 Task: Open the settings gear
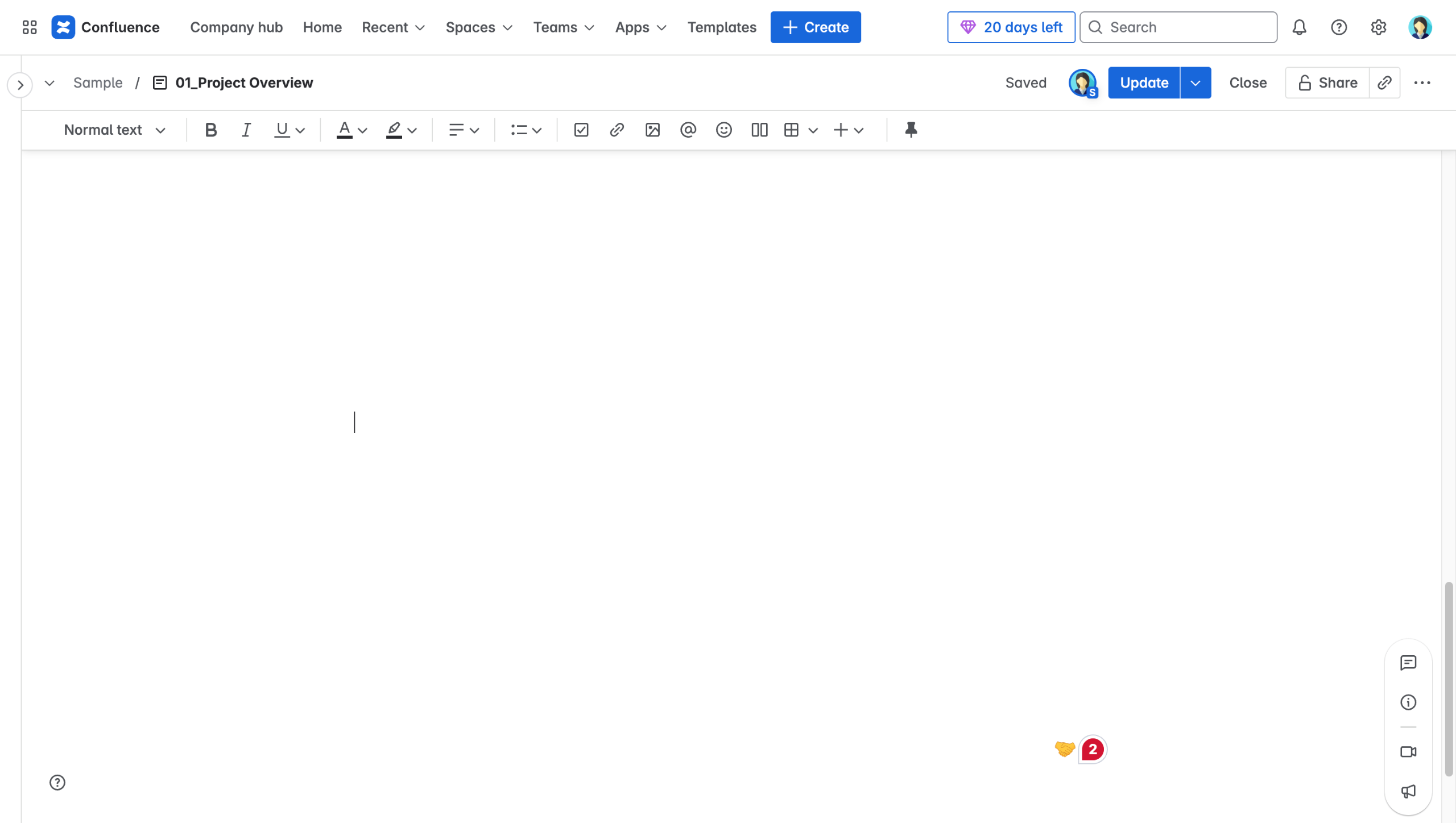click(1379, 27)
